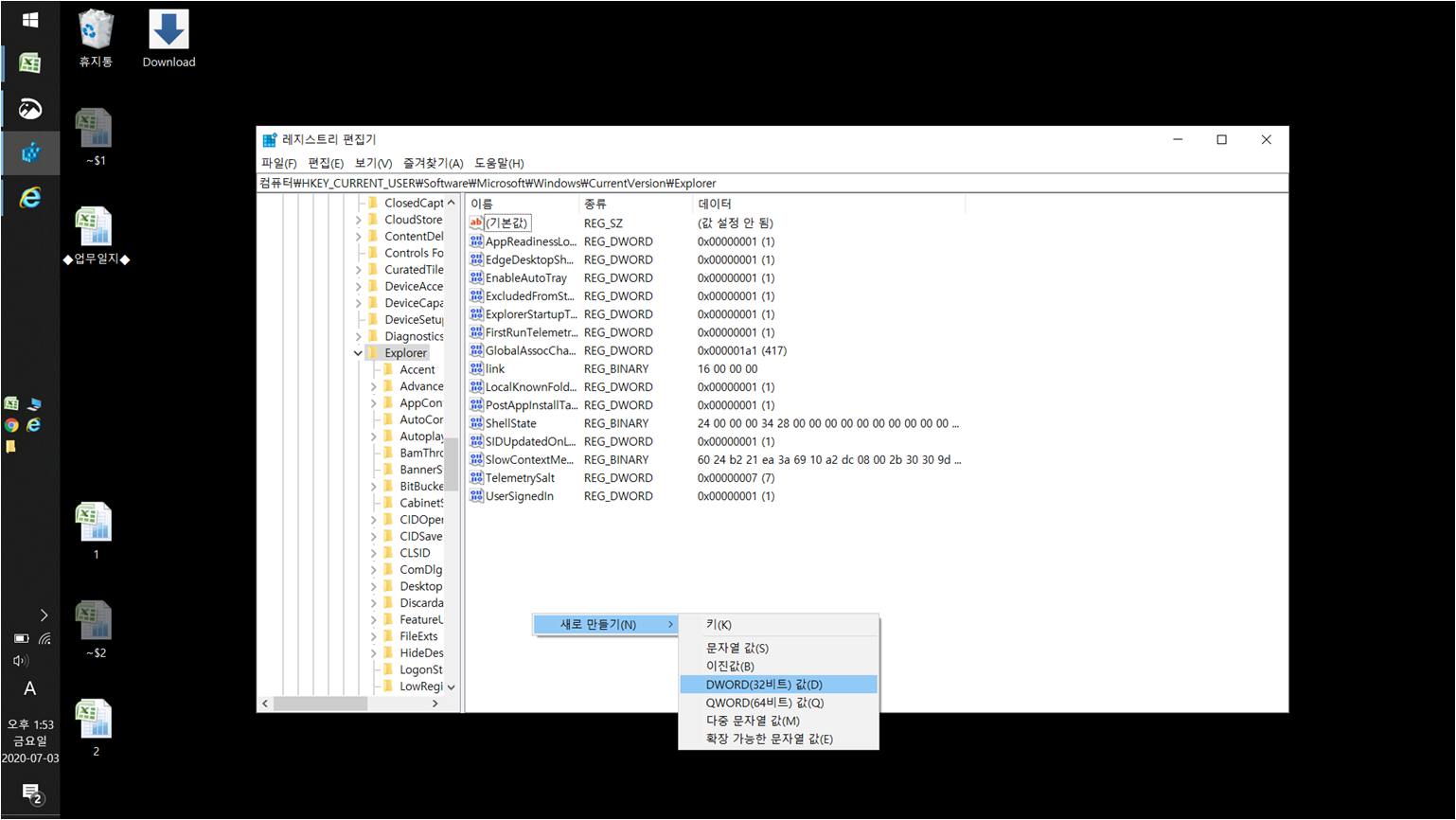Click tree pane scroll right arrow
The width and height of the screenshot is (1456, 820).
[435, 704]
